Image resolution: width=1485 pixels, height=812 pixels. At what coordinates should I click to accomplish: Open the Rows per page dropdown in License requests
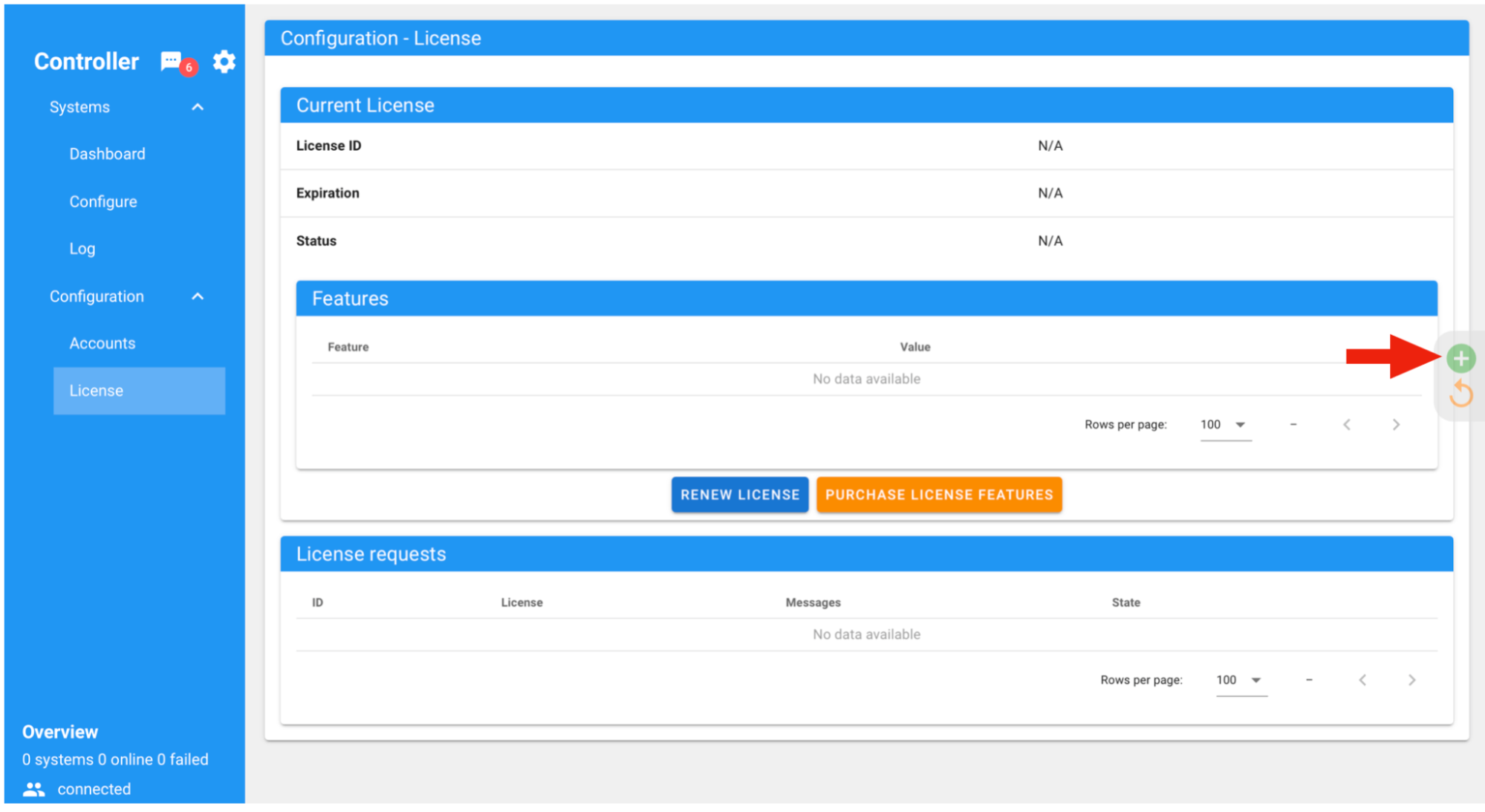[x=1240, y=679]
